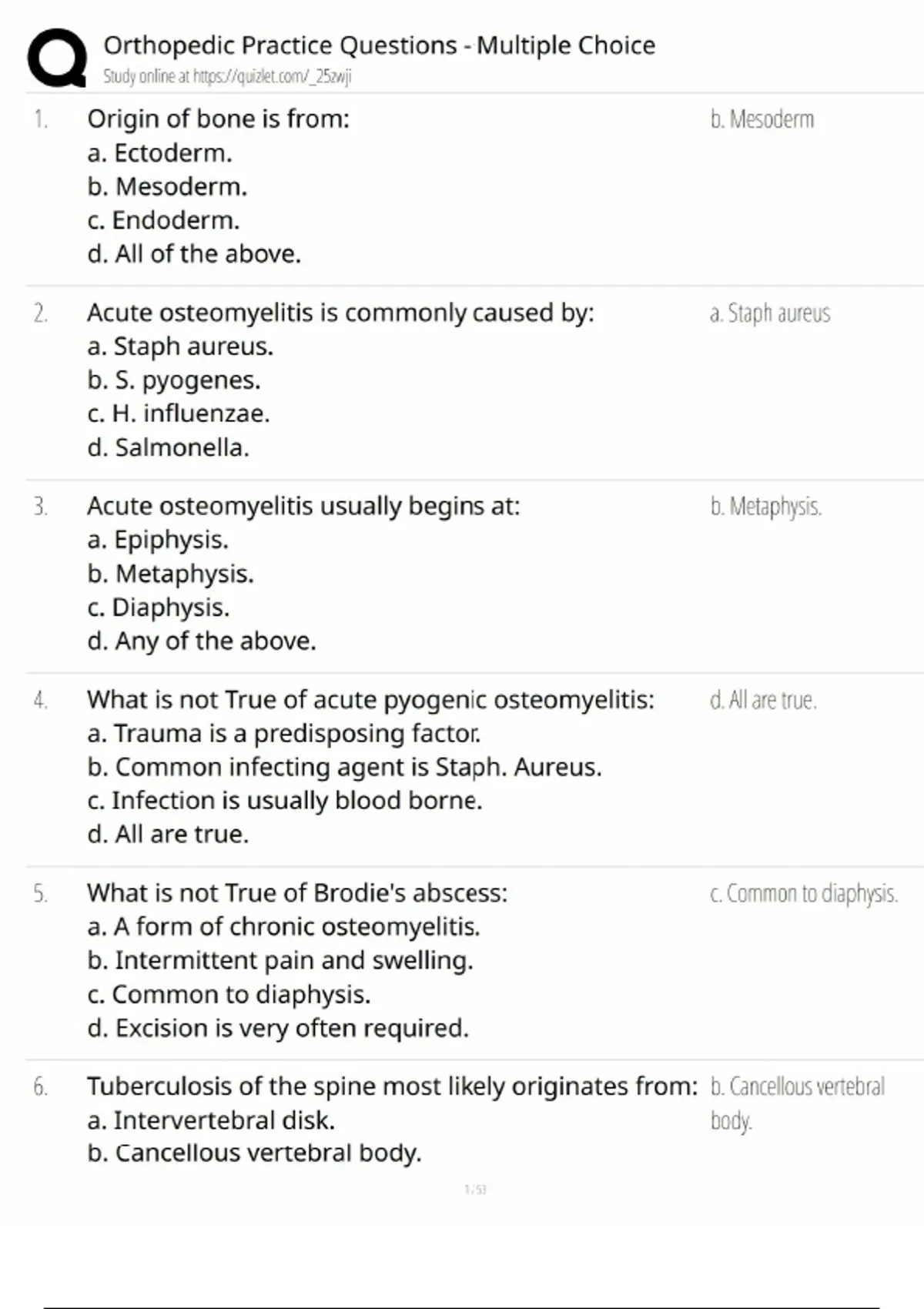Select option d. All are true in question 4
This screenshot has height=1309, width=924.
point(168,834)
